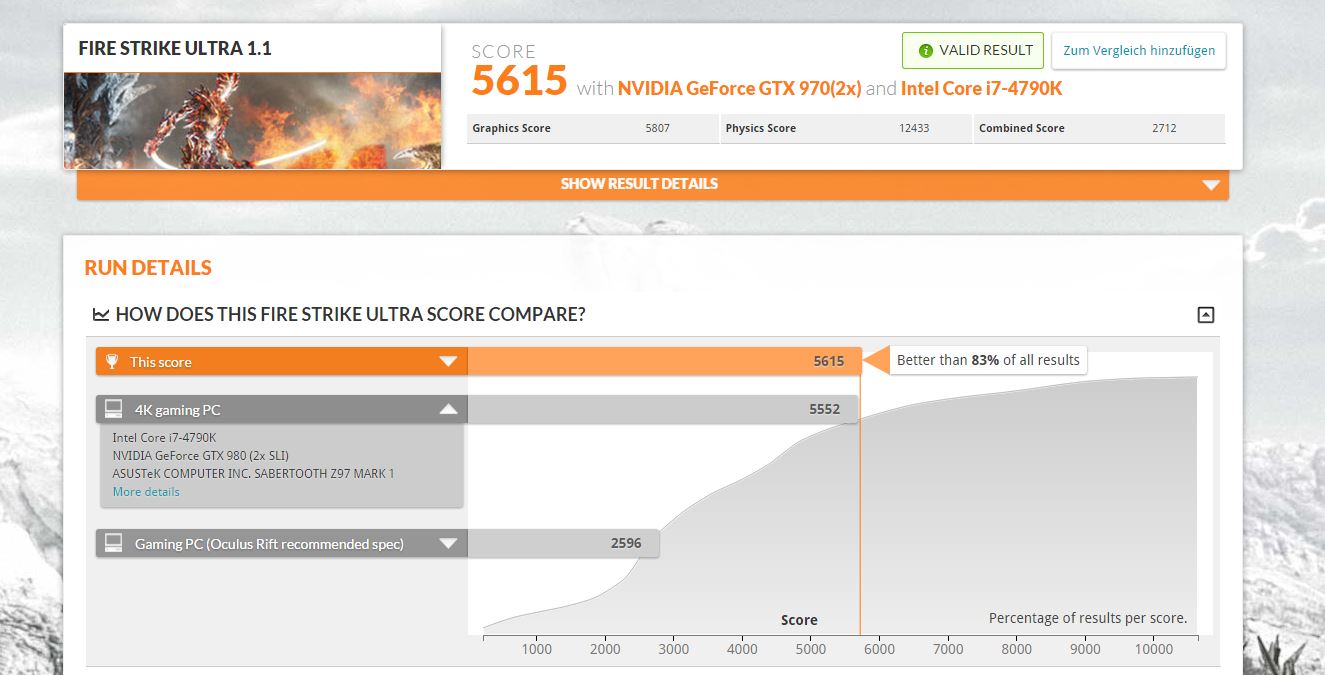Click the computer icon beside 4K gaming PC
The height and width of the screenshot is (675, 1325).
pos(114,409)
